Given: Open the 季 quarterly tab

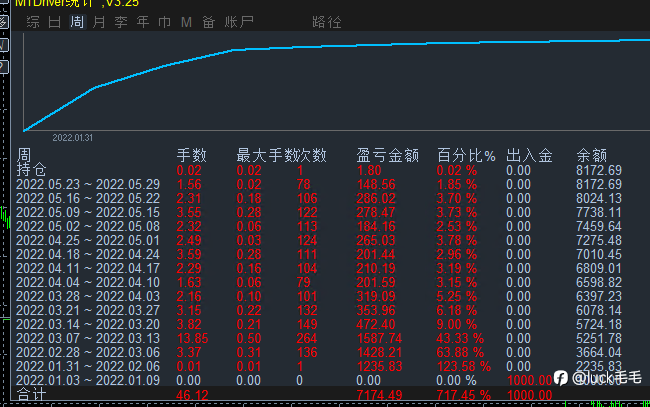Looking at the screenshot, I should click(x=121, y=22).
